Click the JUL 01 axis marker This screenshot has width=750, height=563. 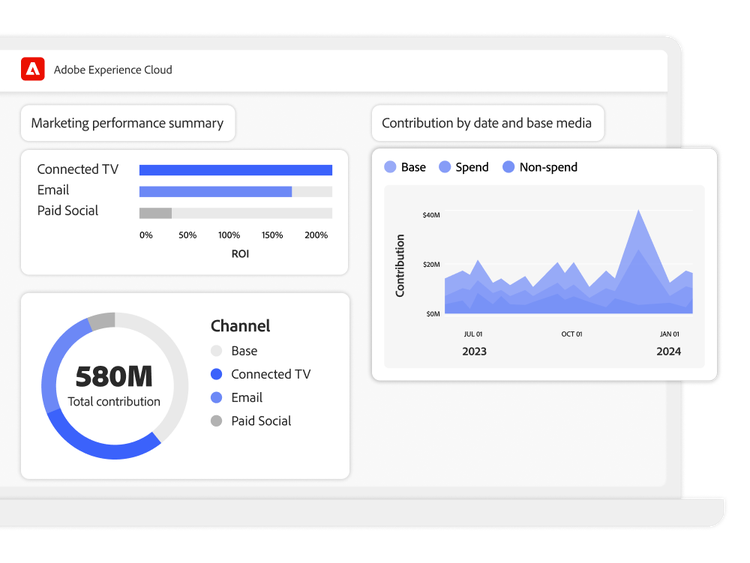click(473, 334)
